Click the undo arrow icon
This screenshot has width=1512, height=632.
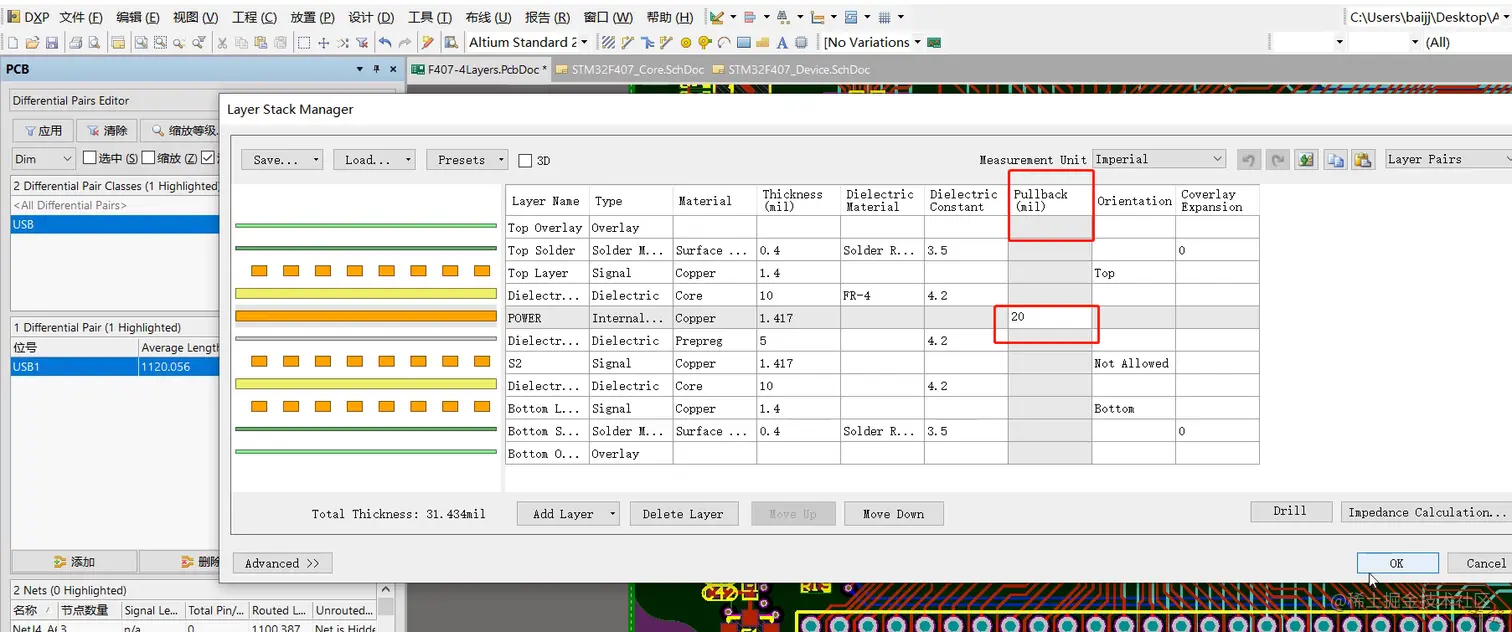pos(385,43)
